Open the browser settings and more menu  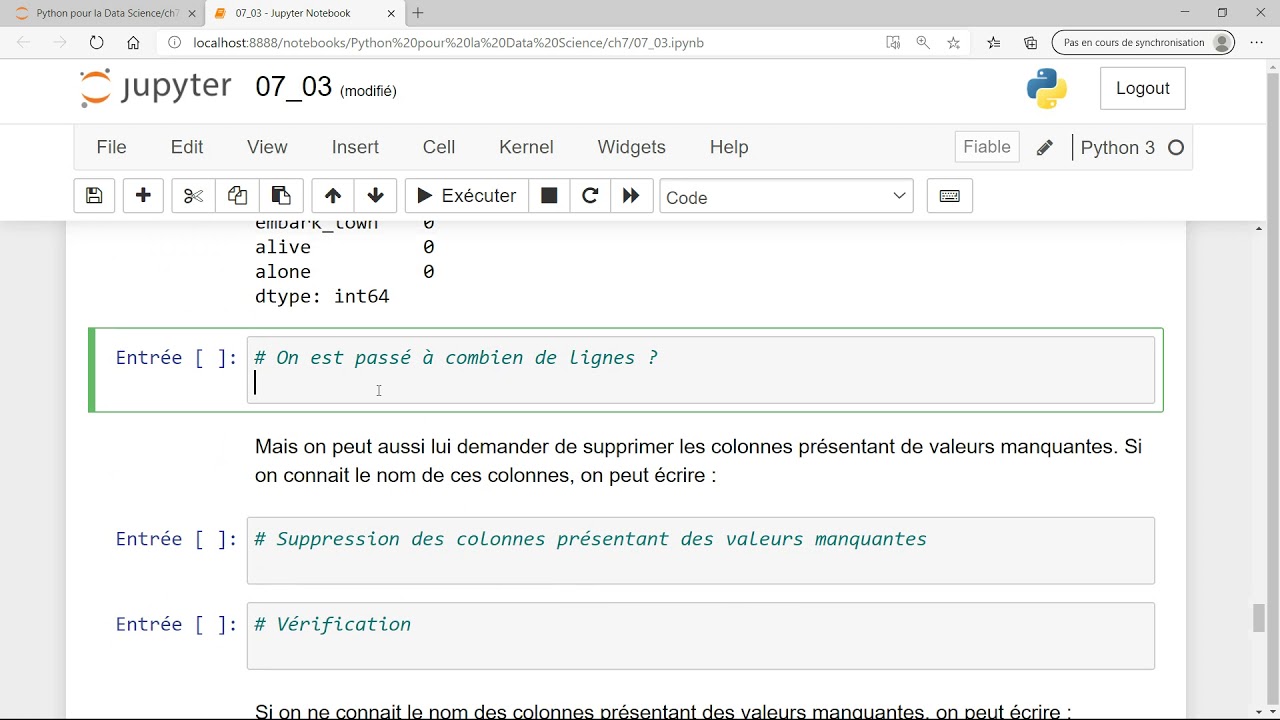(x=1257, y=43)
